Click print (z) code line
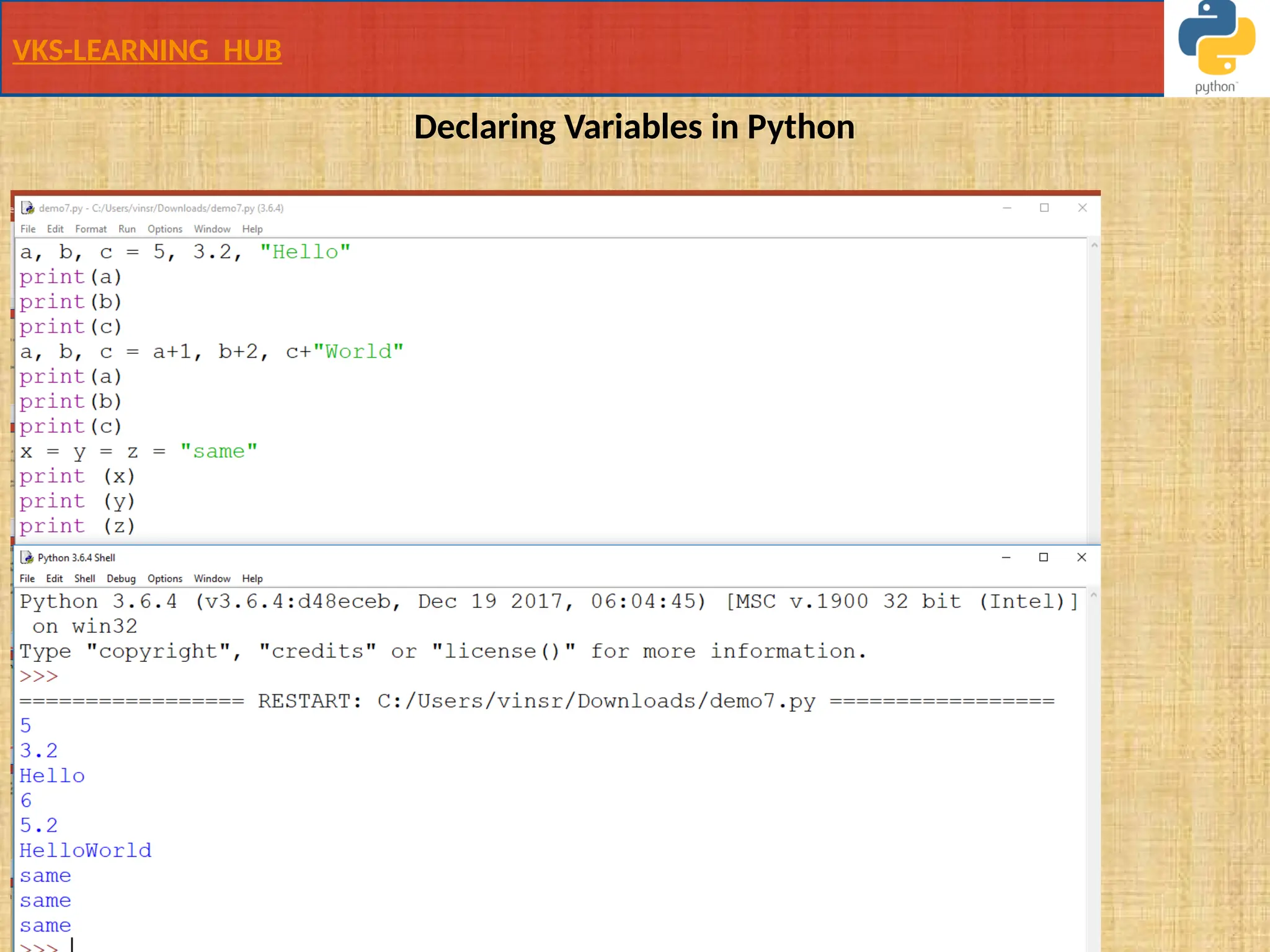This screenshot has height=952, width=1270. coord(77,526)
